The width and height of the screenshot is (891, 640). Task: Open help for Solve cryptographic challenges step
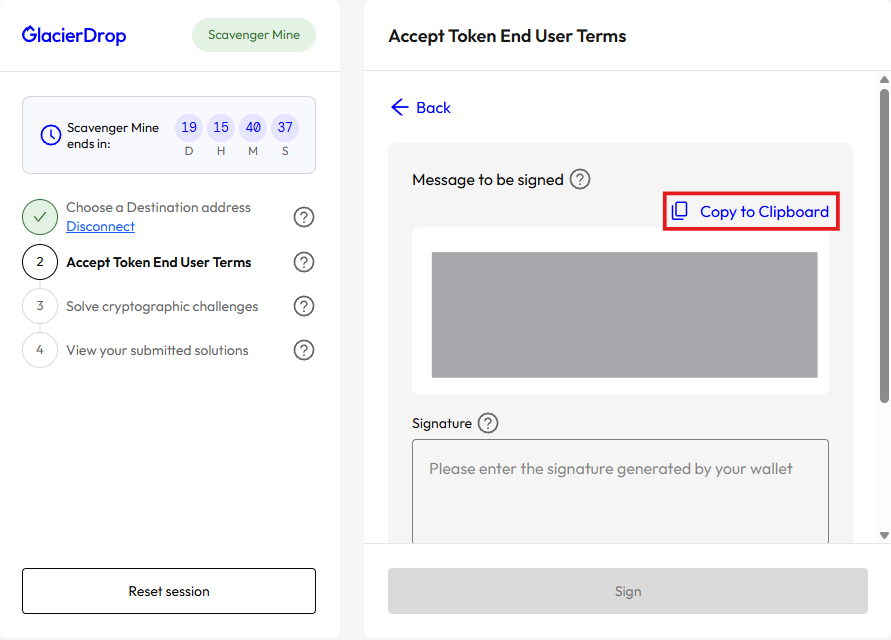(304, 306)
